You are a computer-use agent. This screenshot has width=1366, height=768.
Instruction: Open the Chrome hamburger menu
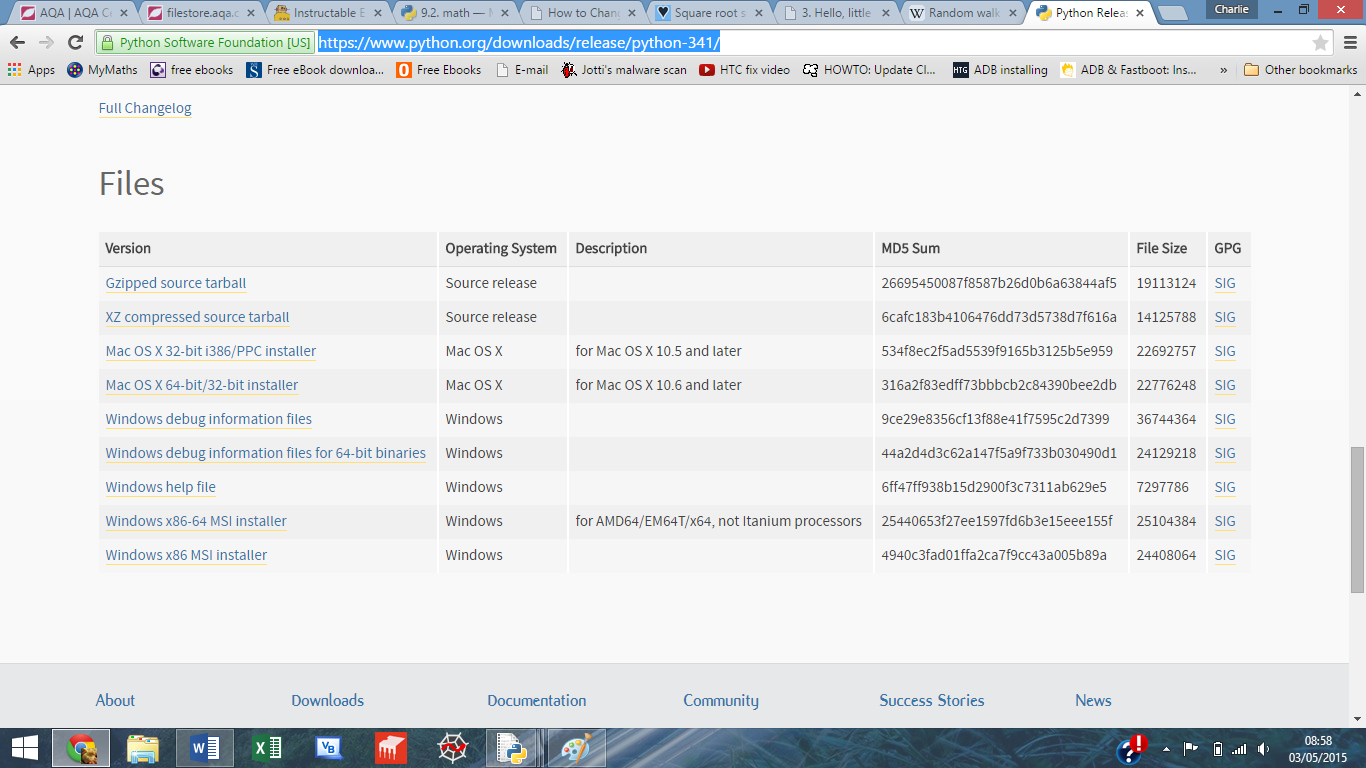(x=1350, y=42)
